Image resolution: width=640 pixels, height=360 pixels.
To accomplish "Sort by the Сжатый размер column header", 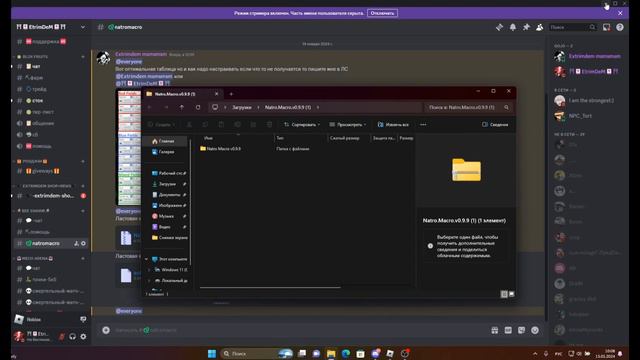I will pos(348,138).
